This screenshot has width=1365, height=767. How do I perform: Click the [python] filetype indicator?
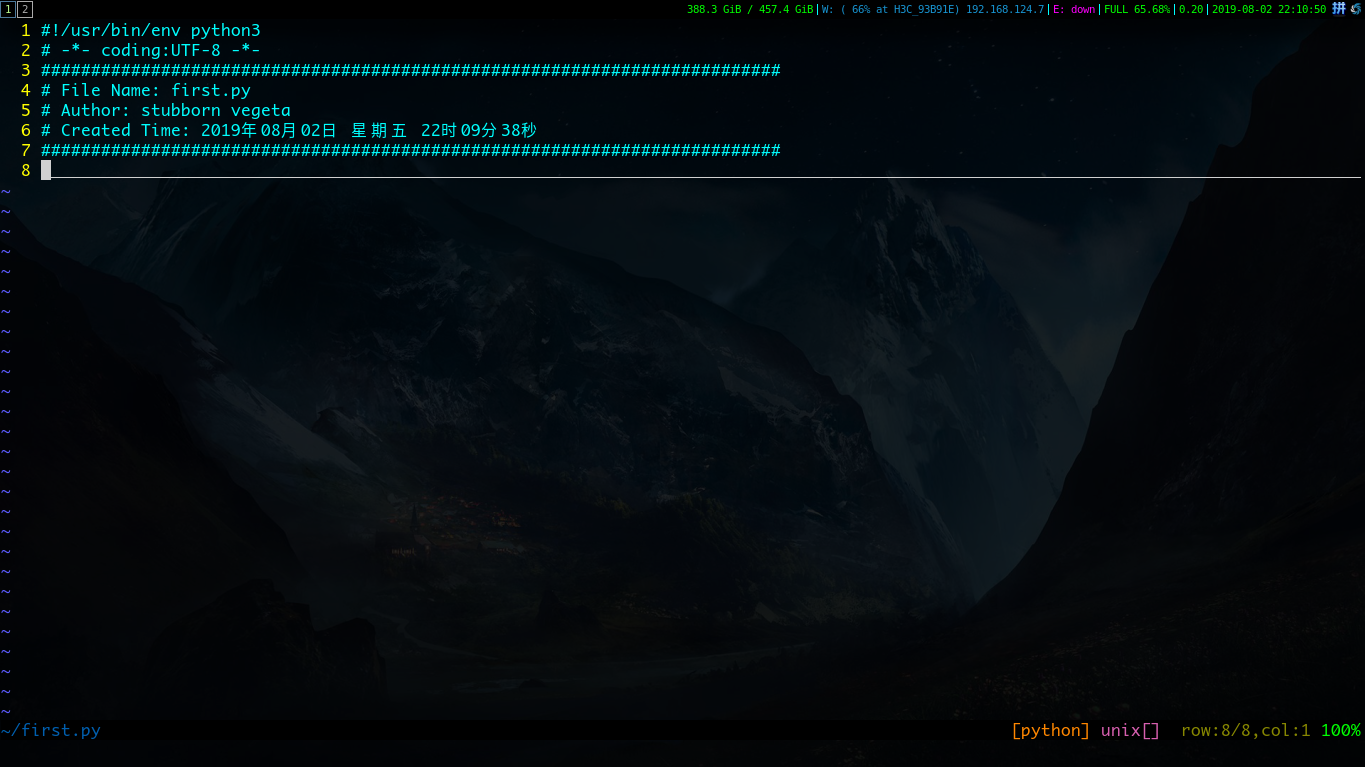pos(1051,730)
